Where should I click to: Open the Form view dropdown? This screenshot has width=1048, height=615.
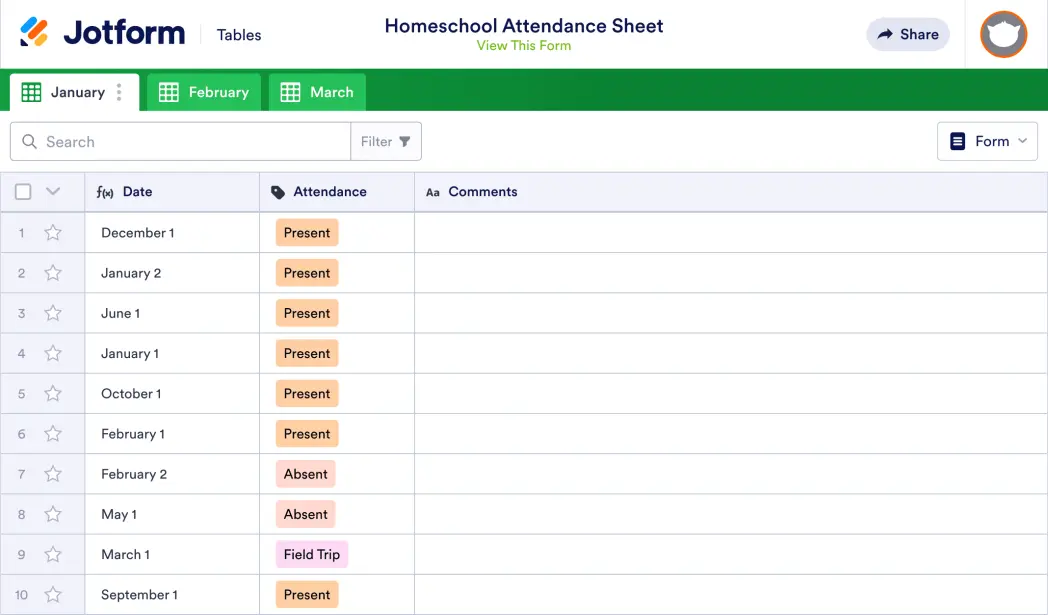click(987, 141)
